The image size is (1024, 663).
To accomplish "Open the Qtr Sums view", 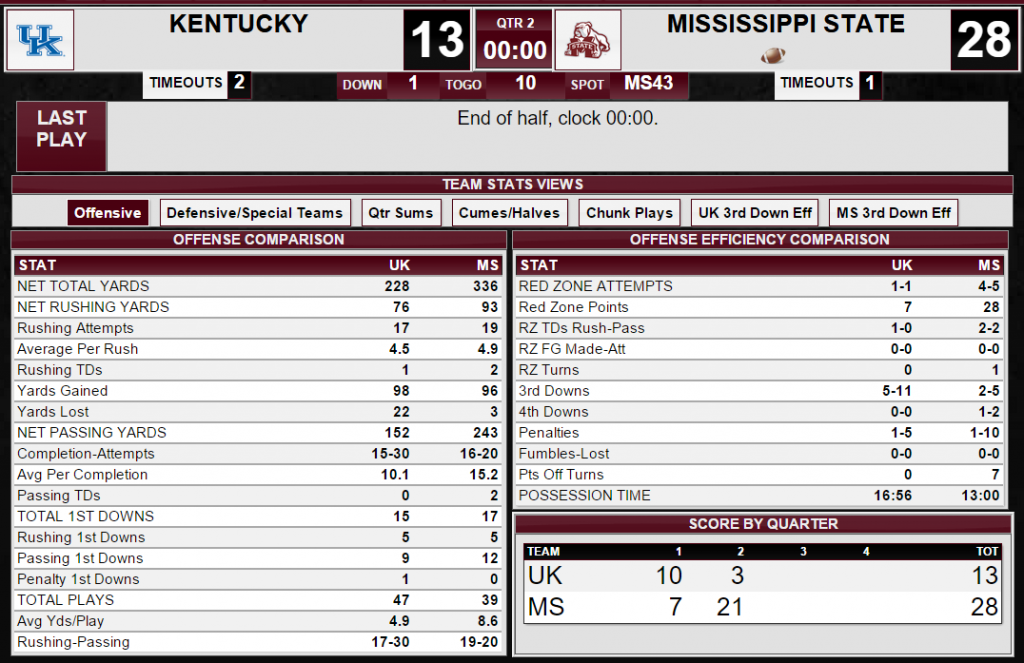I will coord(401,213).
